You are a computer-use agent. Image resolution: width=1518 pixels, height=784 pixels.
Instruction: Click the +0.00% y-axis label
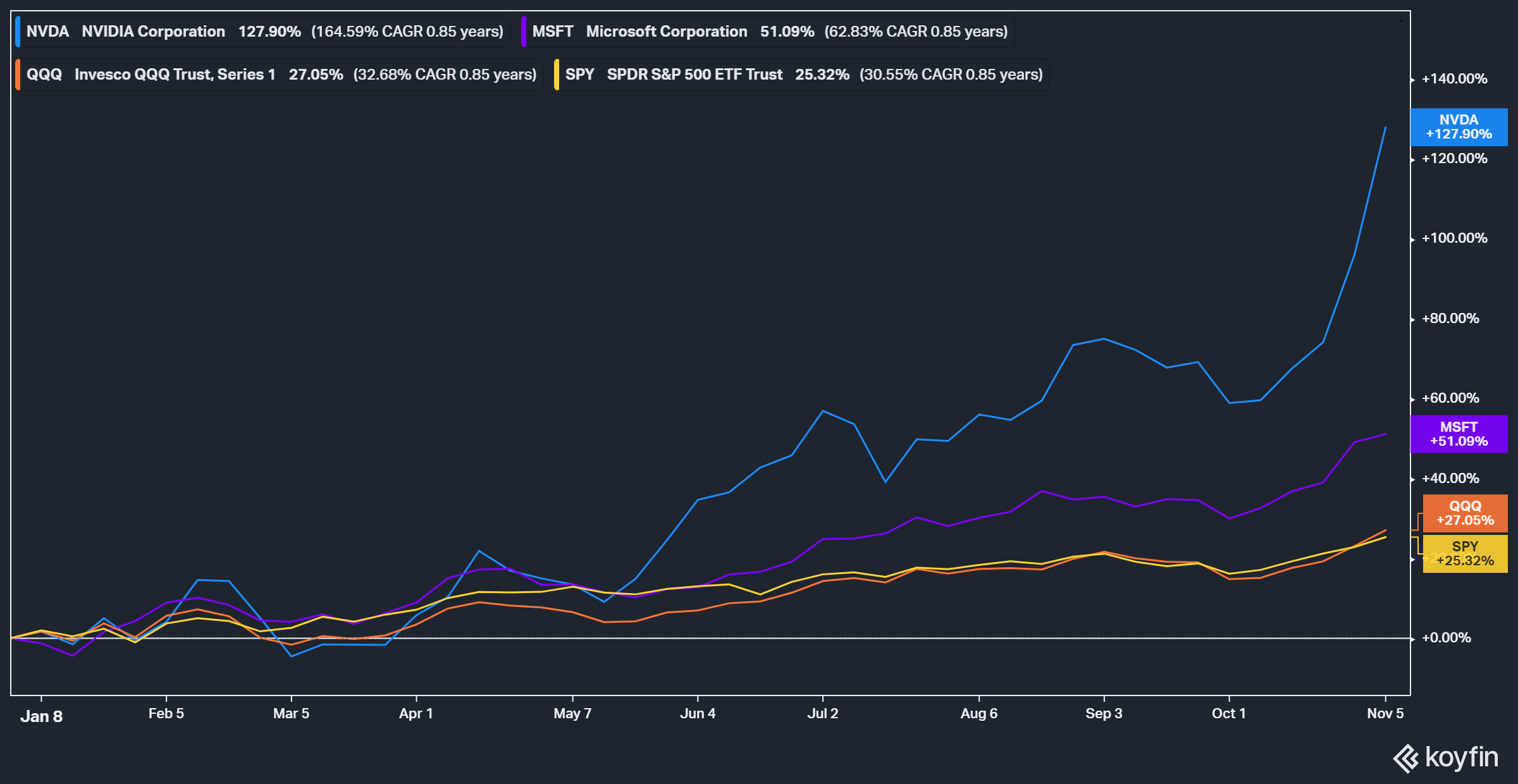pyautogui.click(x=1447, y=638)
